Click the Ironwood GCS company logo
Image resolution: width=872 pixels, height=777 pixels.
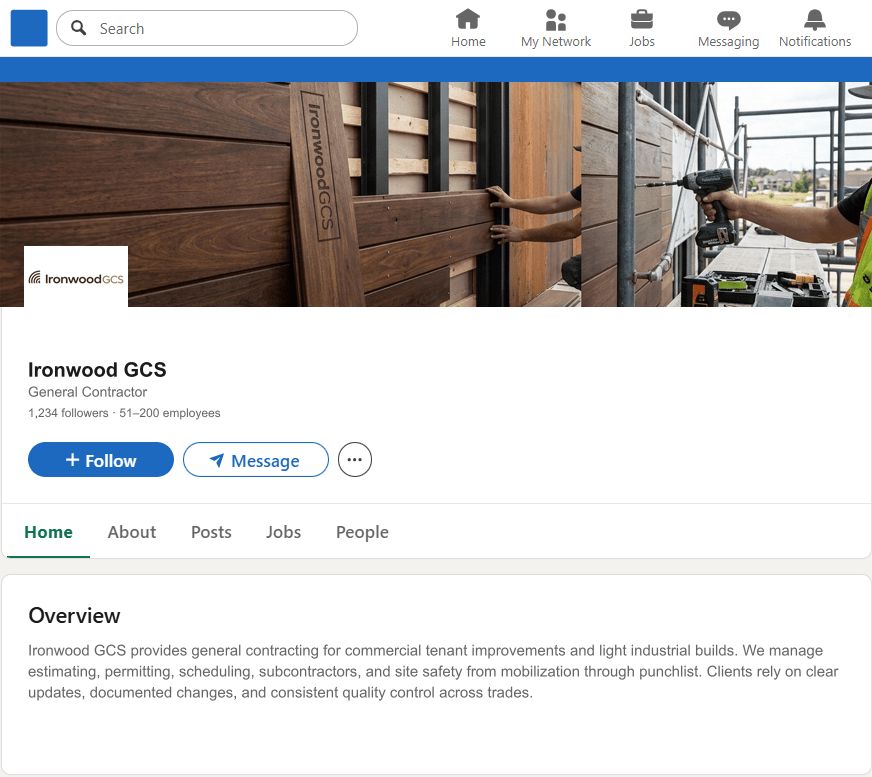pos(75,275)
